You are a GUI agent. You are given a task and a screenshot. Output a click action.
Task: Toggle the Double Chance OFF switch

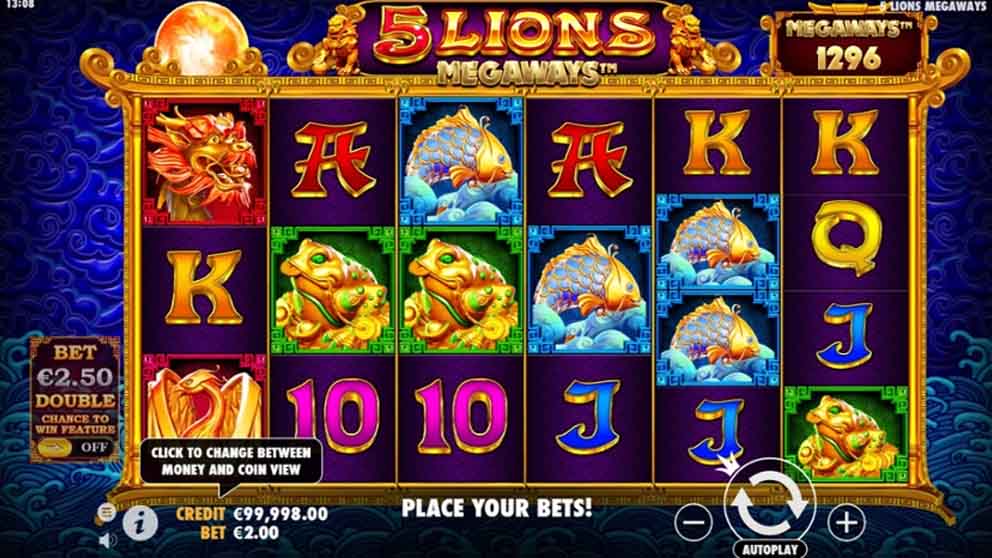(75, 447)
